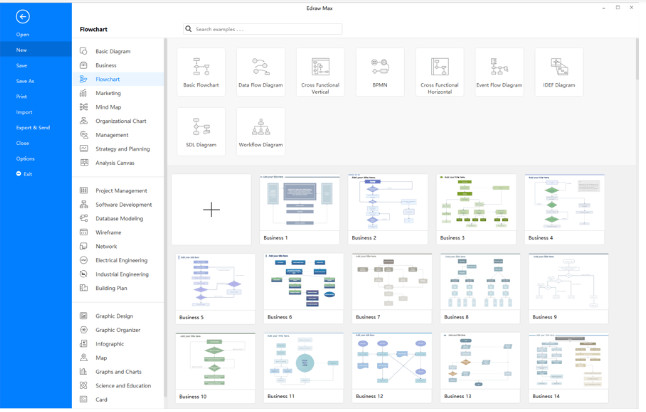
Task: Open the Workflow Diagram type
Action: tap(261, 132)
